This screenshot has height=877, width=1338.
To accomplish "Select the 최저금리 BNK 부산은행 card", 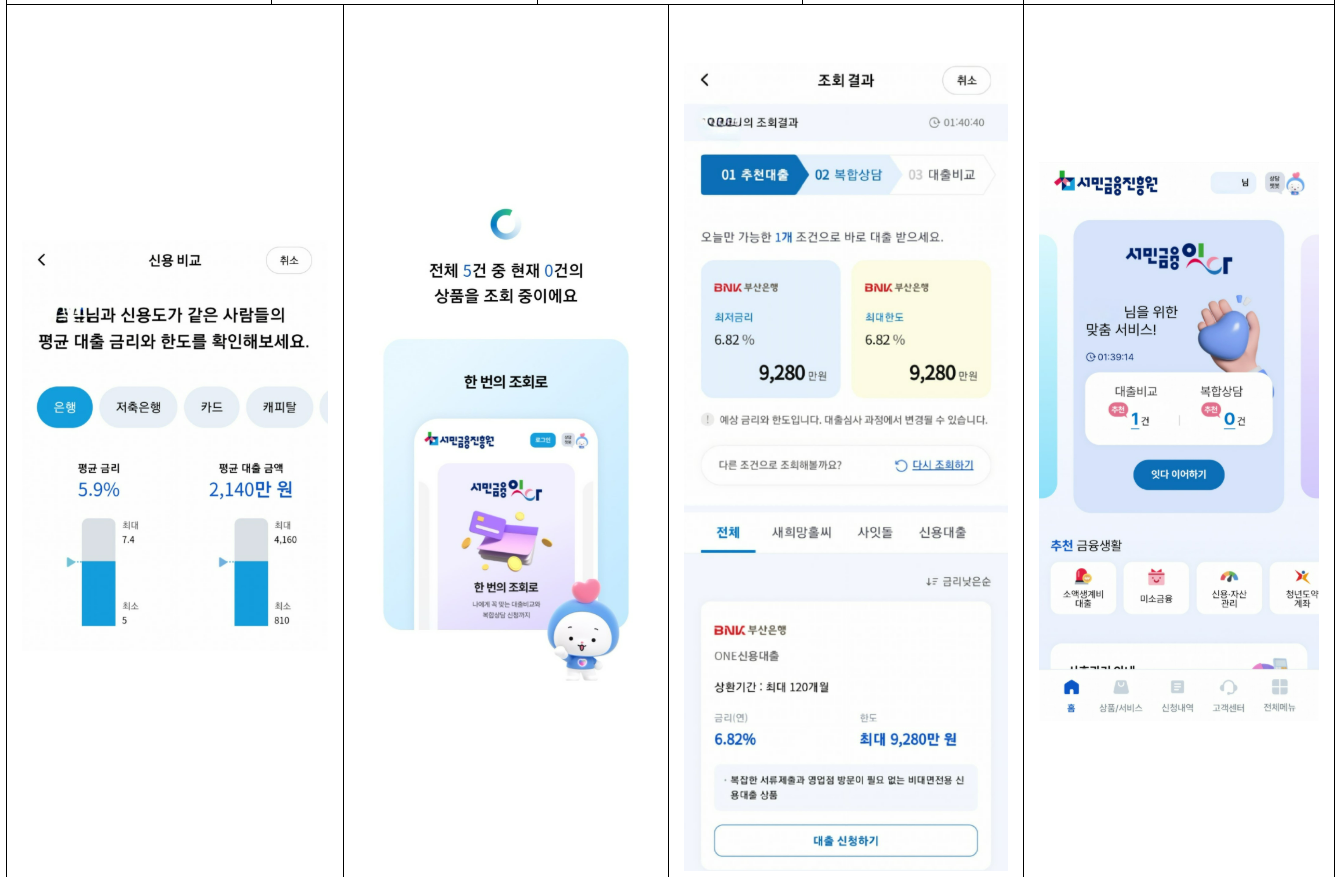I will coord(771,330).
